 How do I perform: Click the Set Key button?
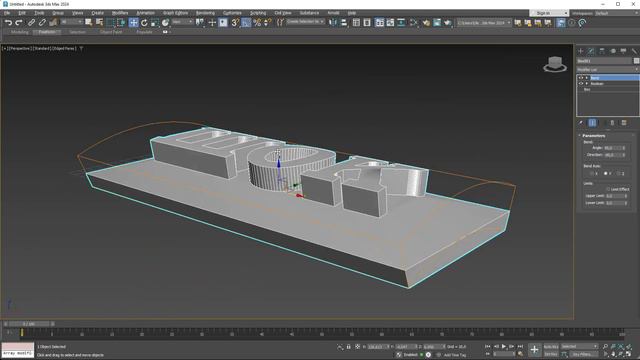(x=551, y=354)
